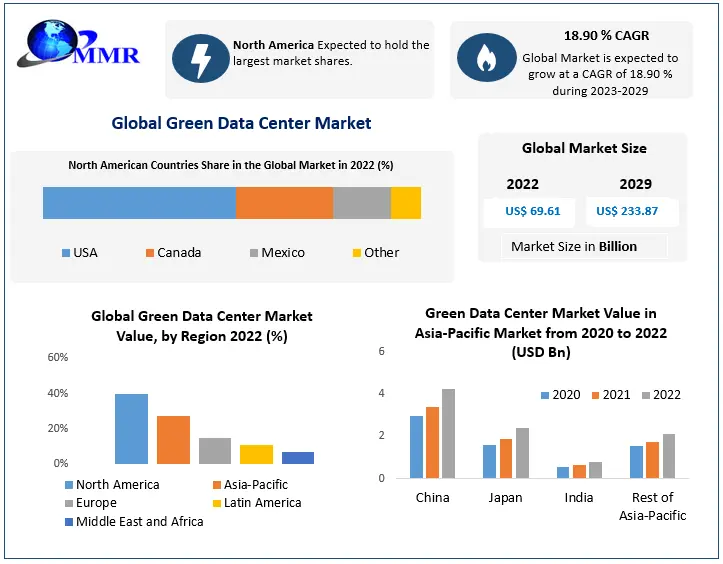Click the orange Canada legend marker
Viewport: 723px width, 564px height.
[150, 253]
